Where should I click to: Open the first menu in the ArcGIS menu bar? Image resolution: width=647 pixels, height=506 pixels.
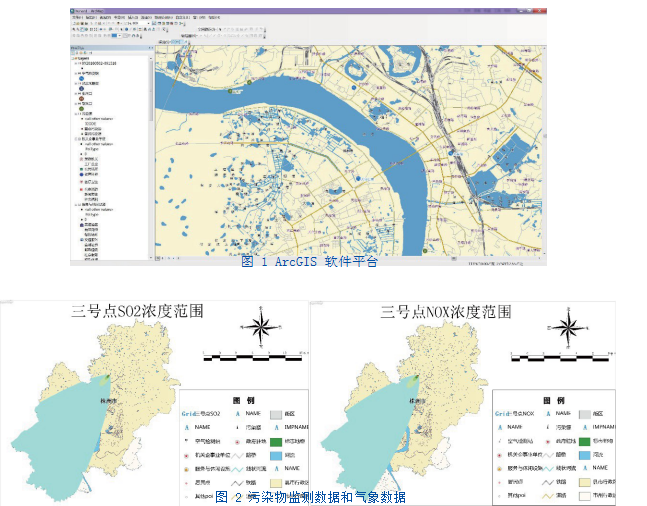click(x=77, y=17)
